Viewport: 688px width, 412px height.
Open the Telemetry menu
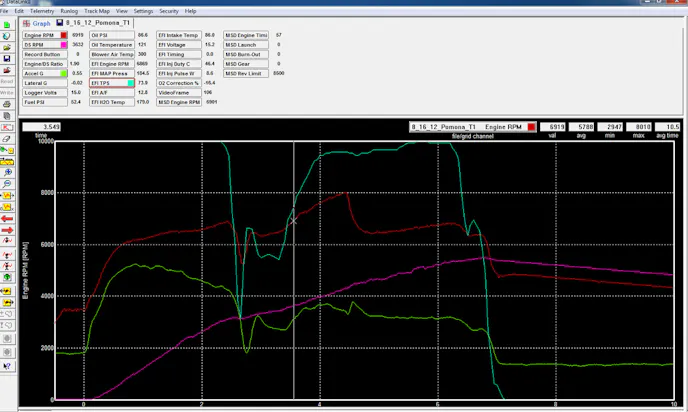click(42, 11)
